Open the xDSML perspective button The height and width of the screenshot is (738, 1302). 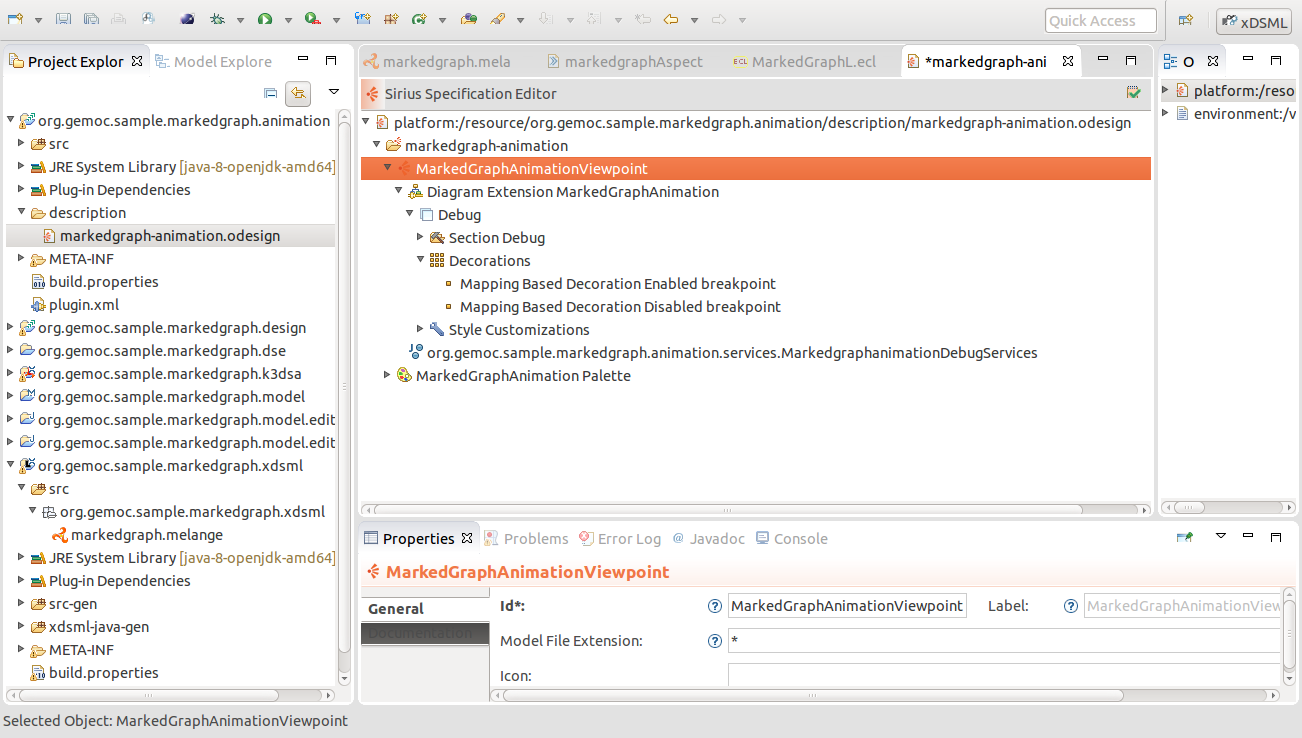pyautogui.click(x=1253, y=21)
